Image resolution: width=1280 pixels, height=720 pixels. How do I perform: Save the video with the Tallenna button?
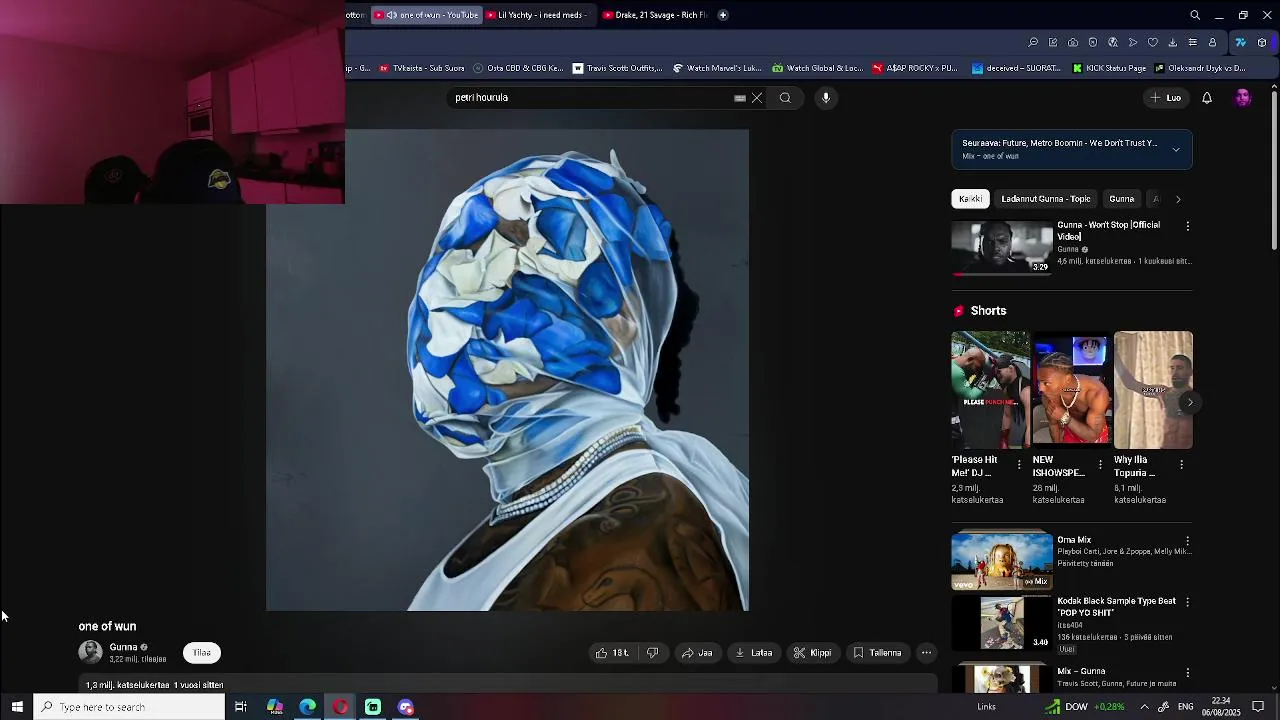click(877, 653)
